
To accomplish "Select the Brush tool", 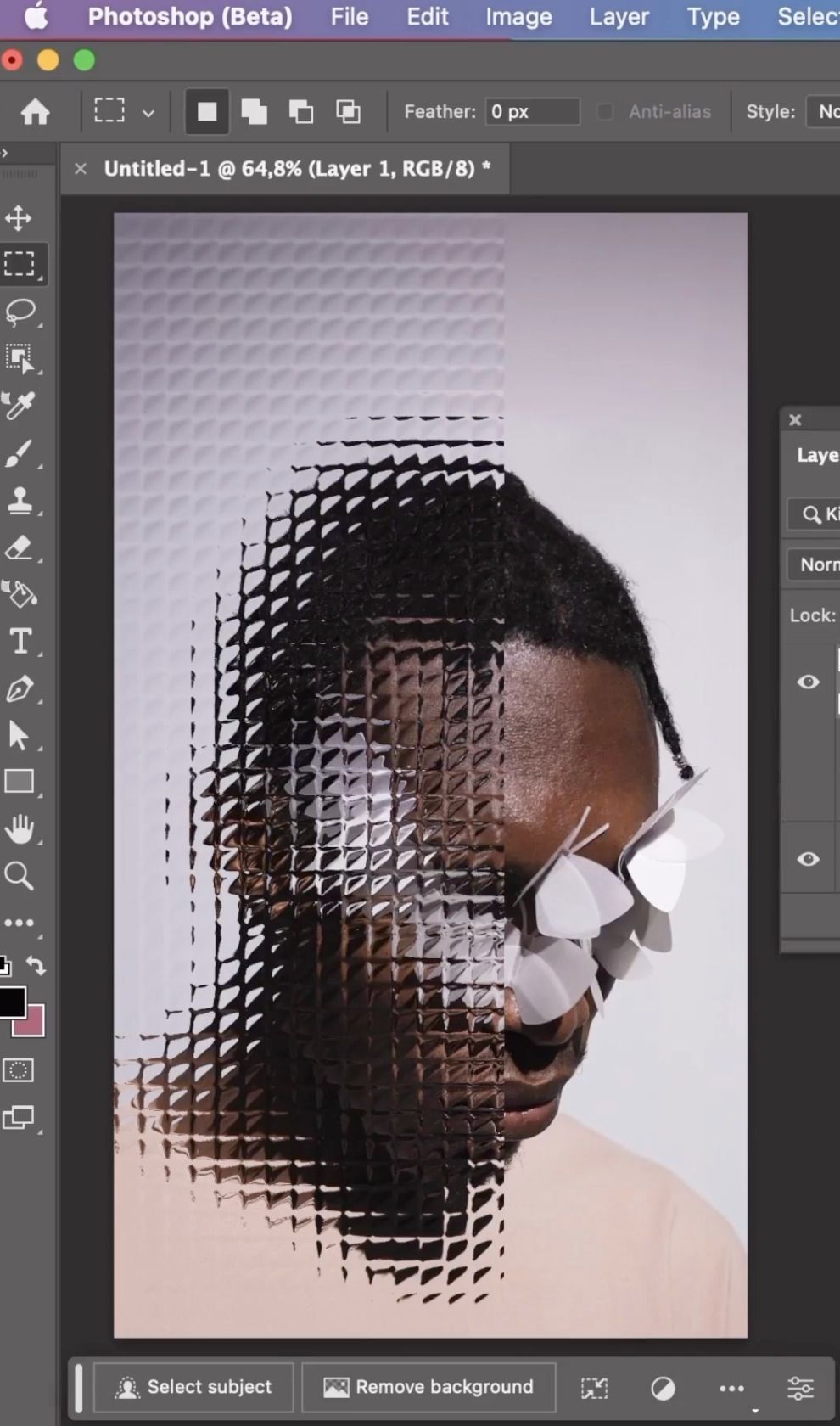I will [19, 453].
